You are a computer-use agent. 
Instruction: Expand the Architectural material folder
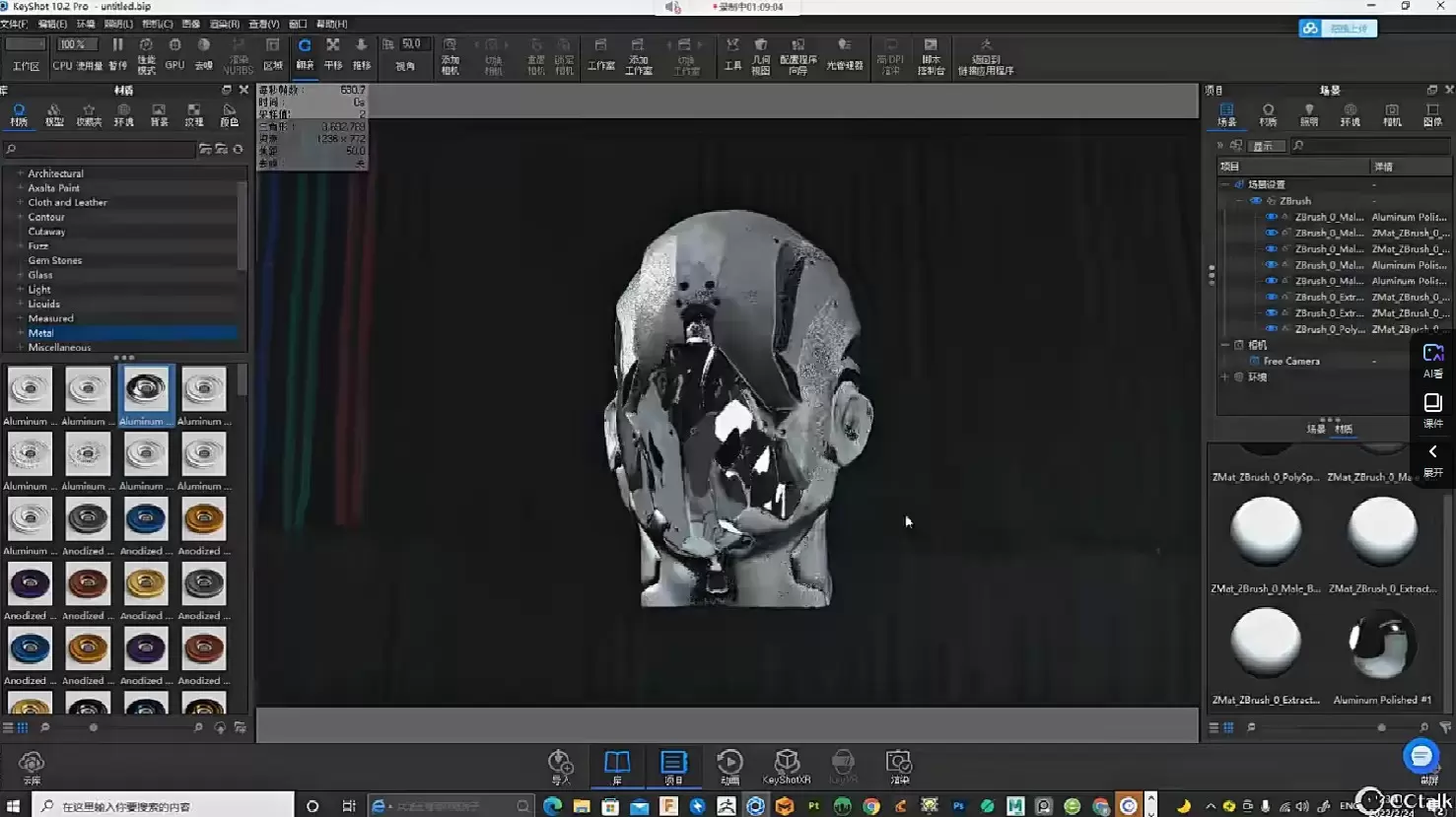click(20, 173)
